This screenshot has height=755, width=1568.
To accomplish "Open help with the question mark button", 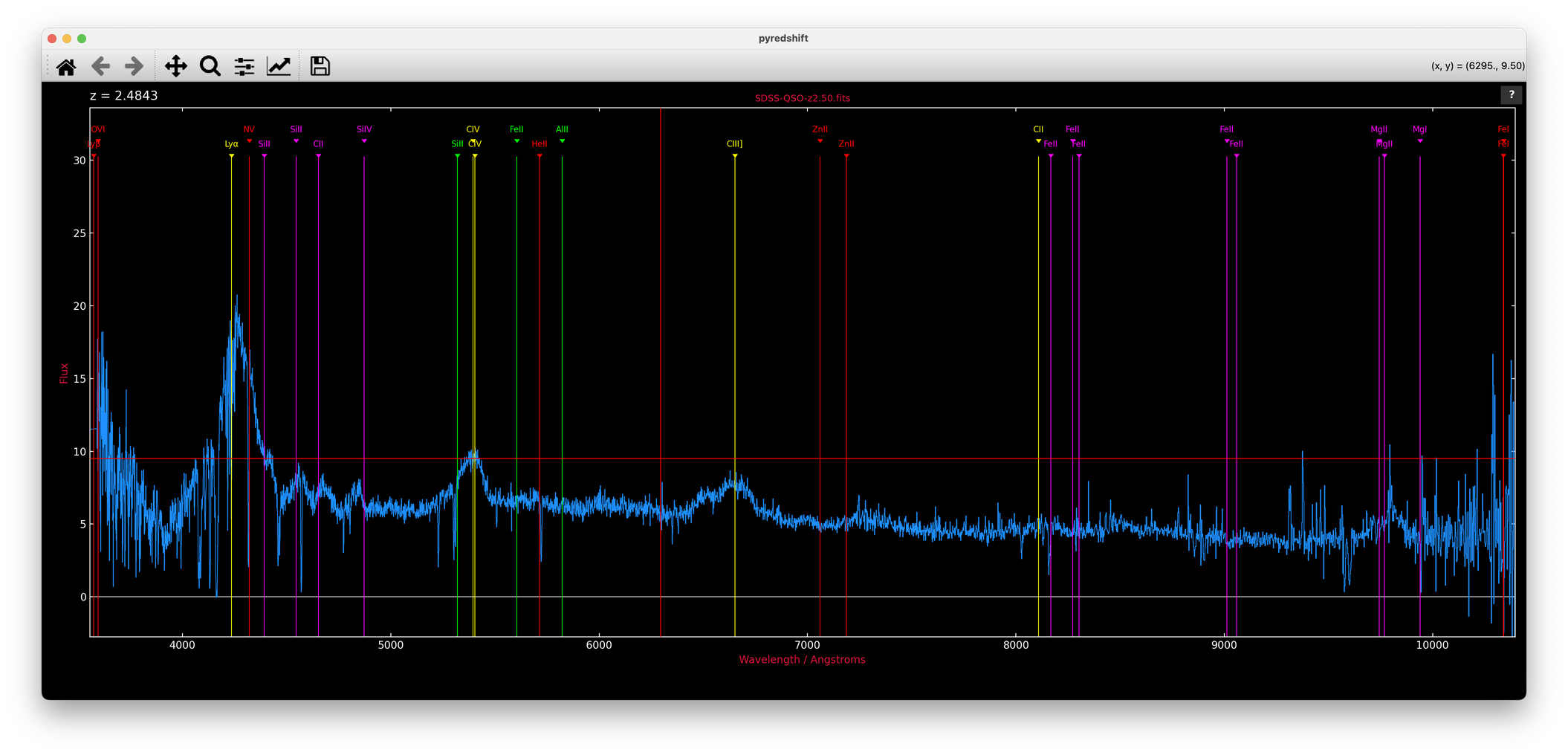I will coord(1511,94).
